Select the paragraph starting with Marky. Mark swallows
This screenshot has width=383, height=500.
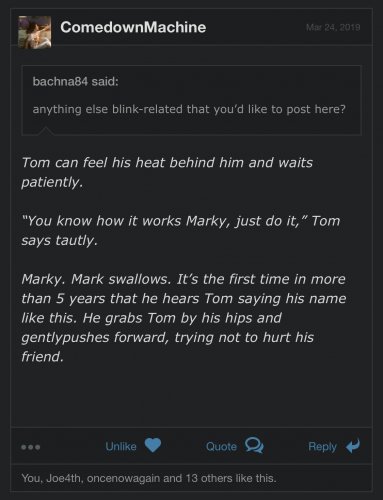[184, 318]
